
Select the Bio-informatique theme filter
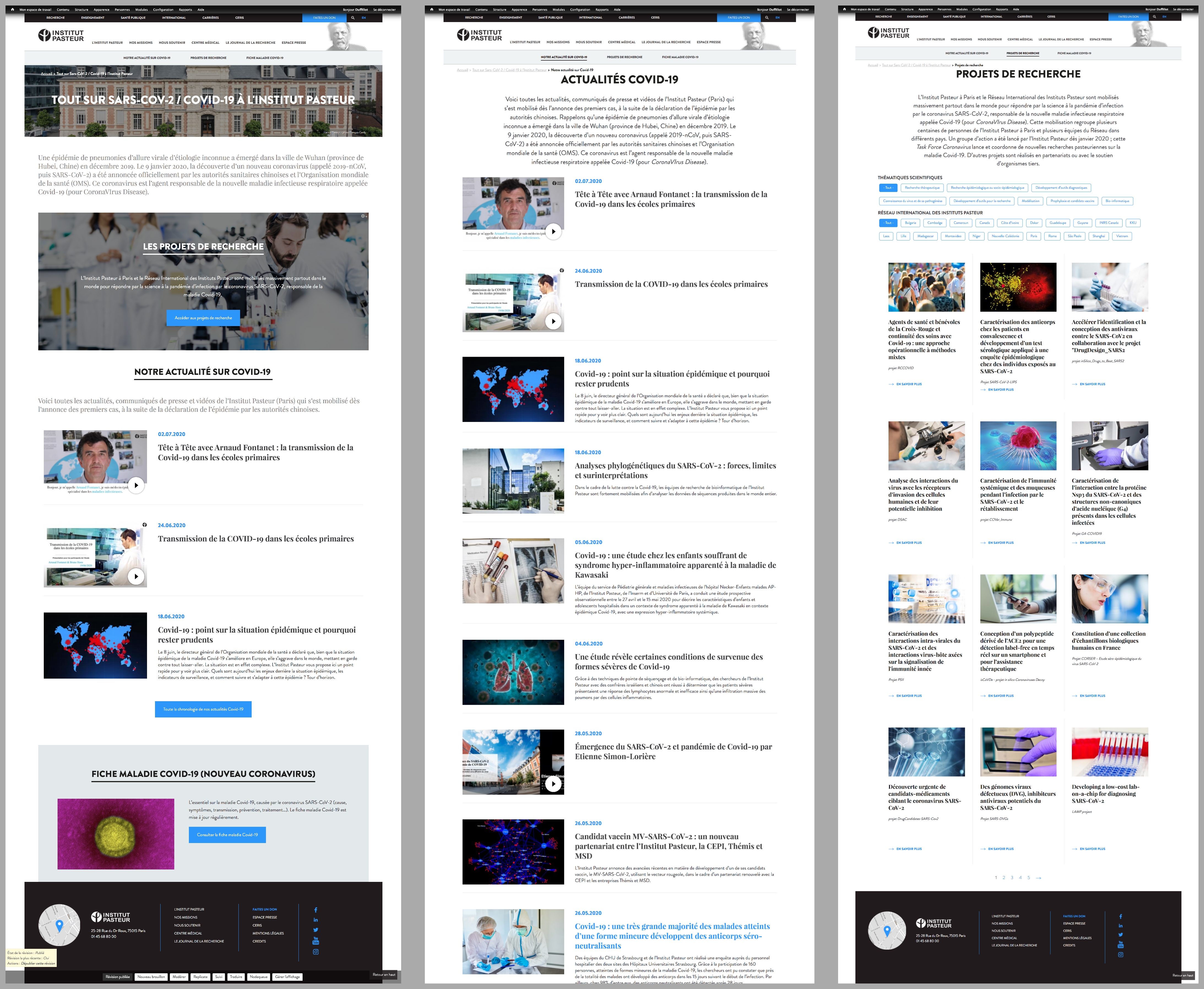[x=1117, y=200]
